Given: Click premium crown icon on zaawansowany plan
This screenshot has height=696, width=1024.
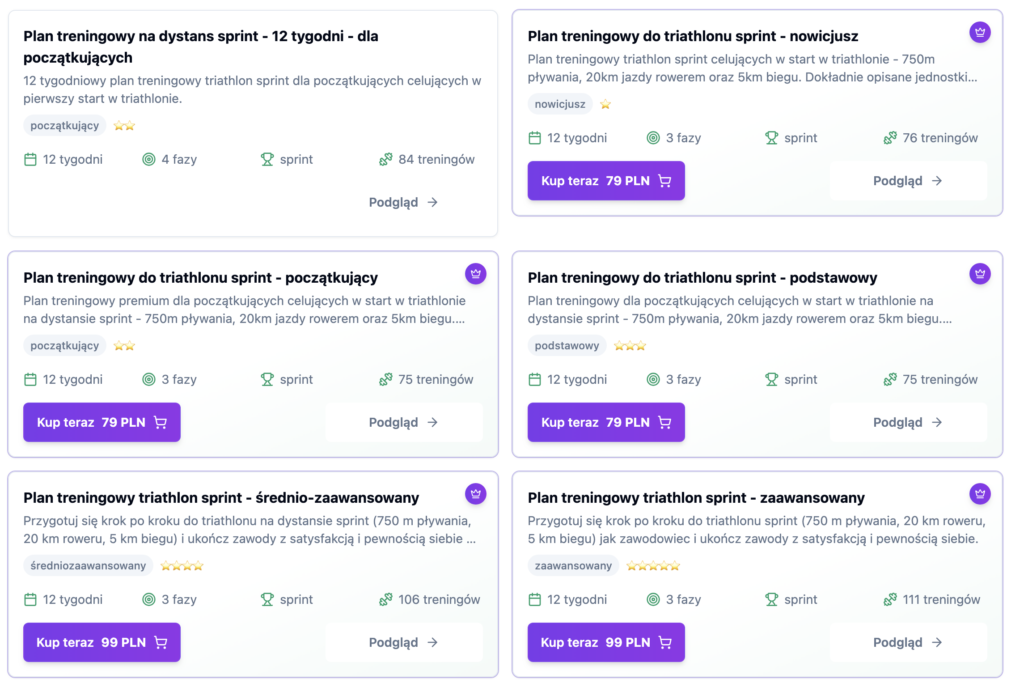Looking at the screenshot, I should pos(980,494).
